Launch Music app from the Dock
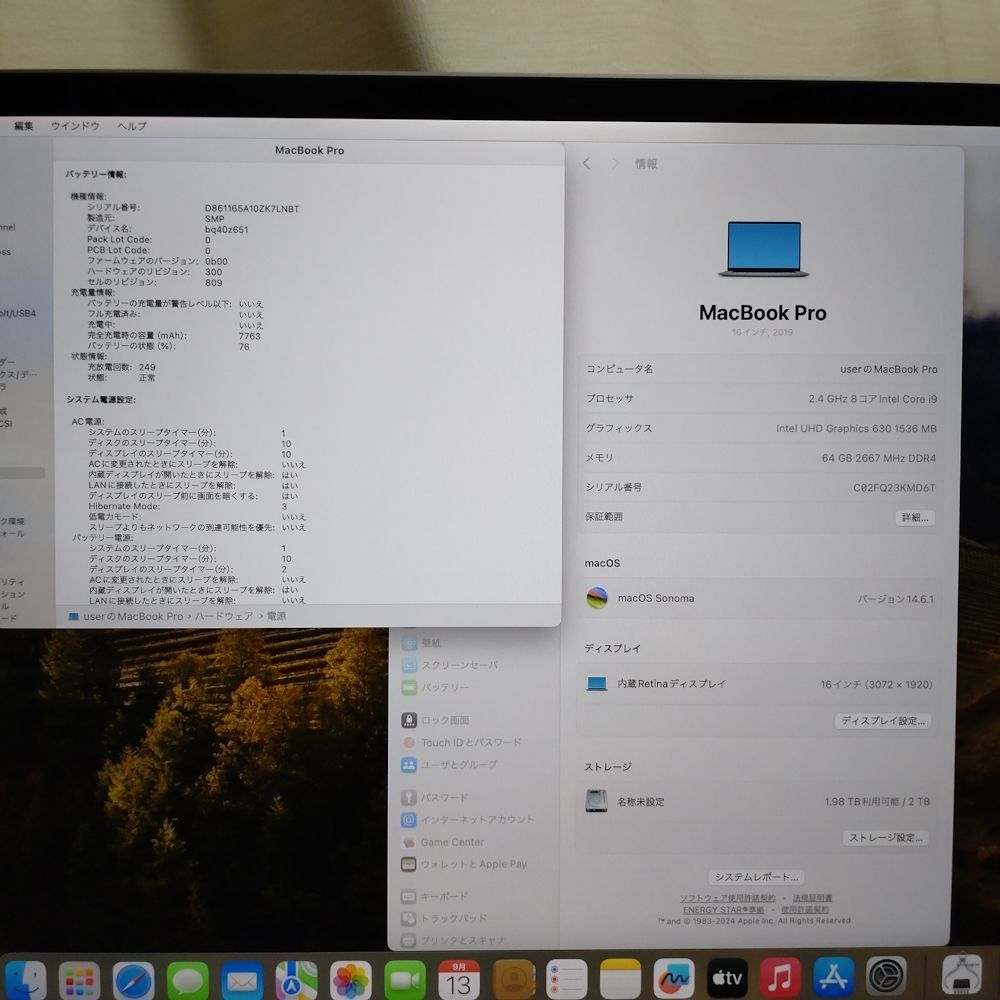The height and width of the screenshot is (1000, 1000). [x=781, y=978]
